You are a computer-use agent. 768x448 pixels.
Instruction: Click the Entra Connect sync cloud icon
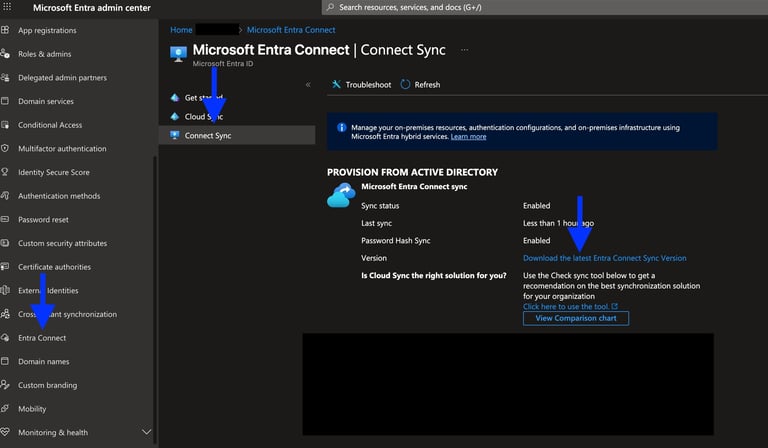click(x=341, y=195)
